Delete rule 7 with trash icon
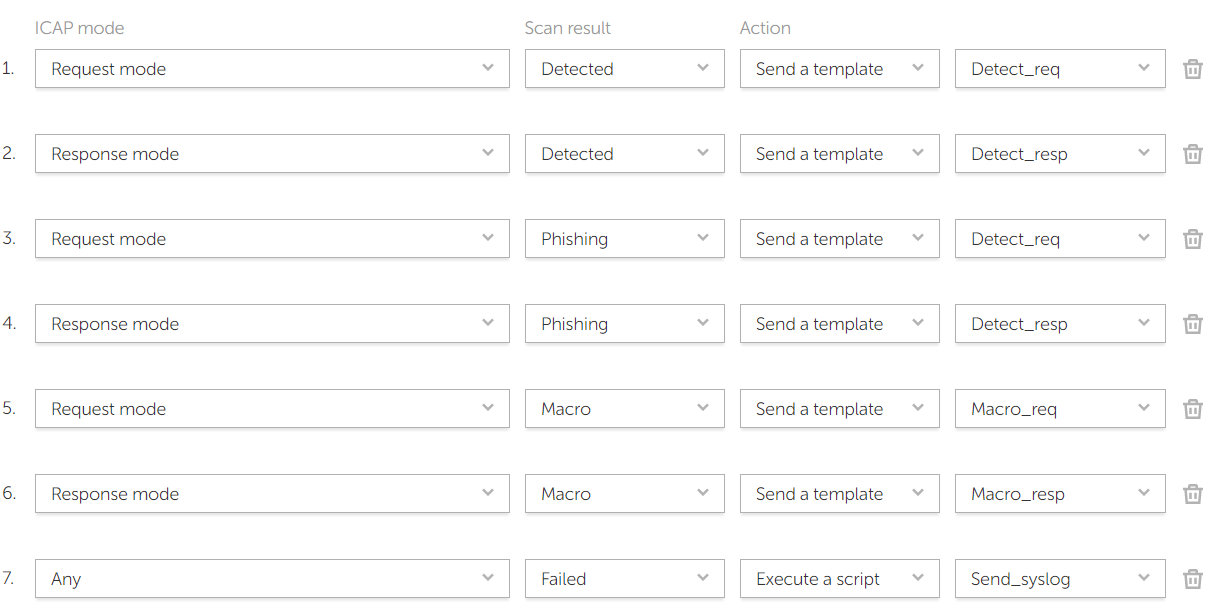 (x=1192, y=579)
